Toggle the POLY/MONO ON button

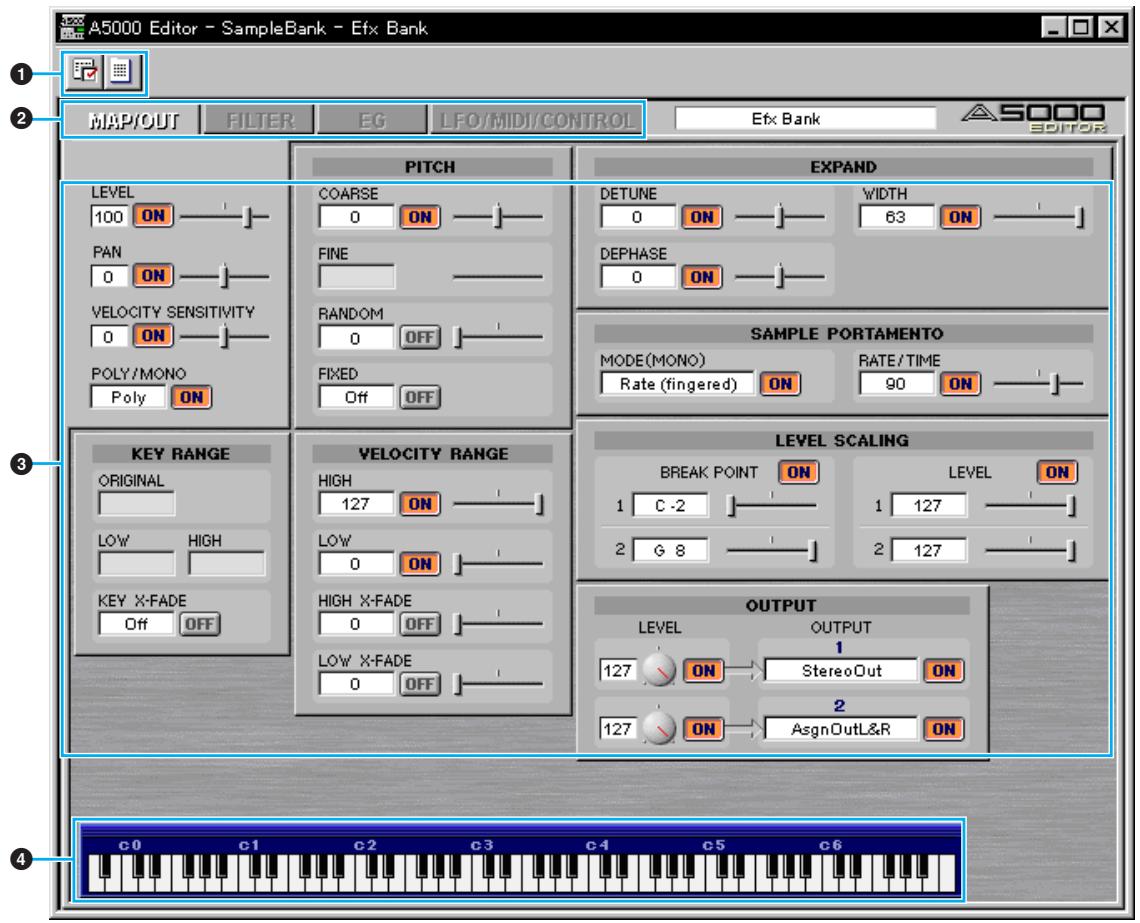click(x=191, y=397)
